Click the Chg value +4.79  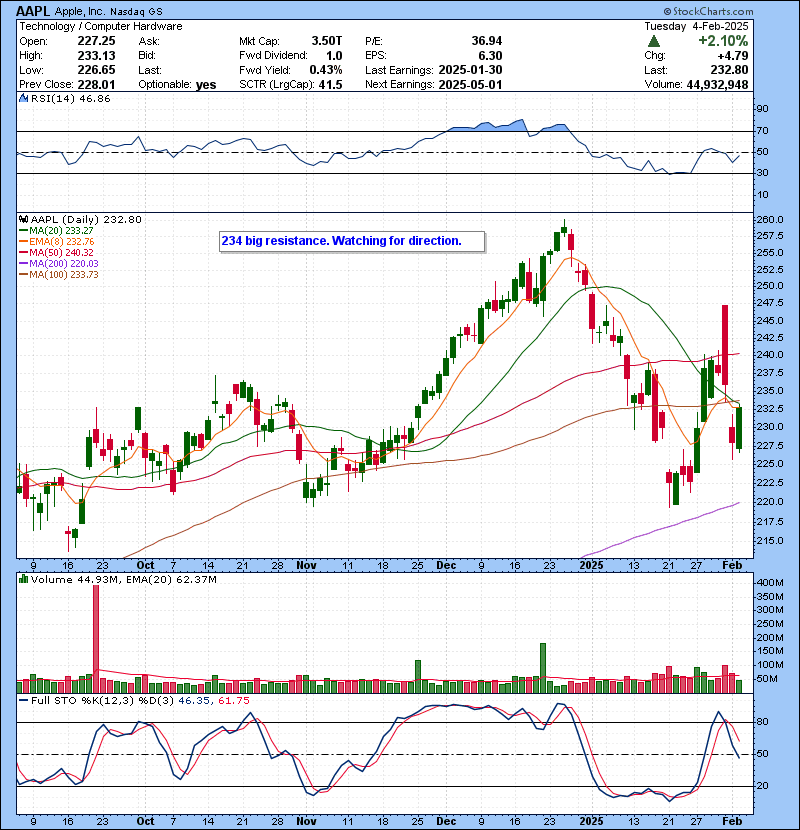point(733,56)
